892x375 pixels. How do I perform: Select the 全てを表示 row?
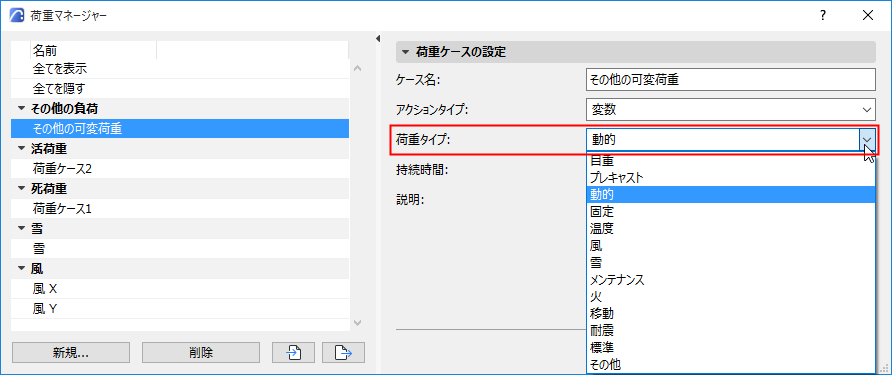180,69
